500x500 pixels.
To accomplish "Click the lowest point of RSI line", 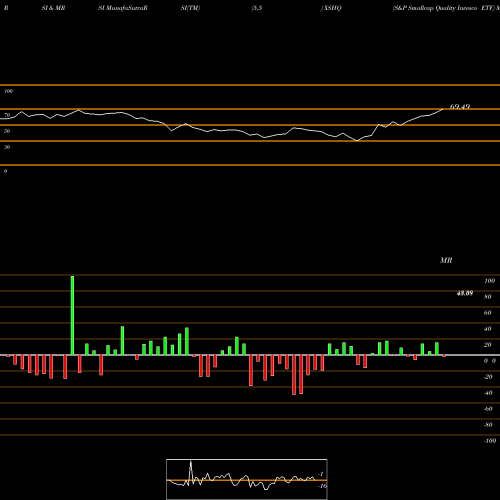I will point(357,141).
